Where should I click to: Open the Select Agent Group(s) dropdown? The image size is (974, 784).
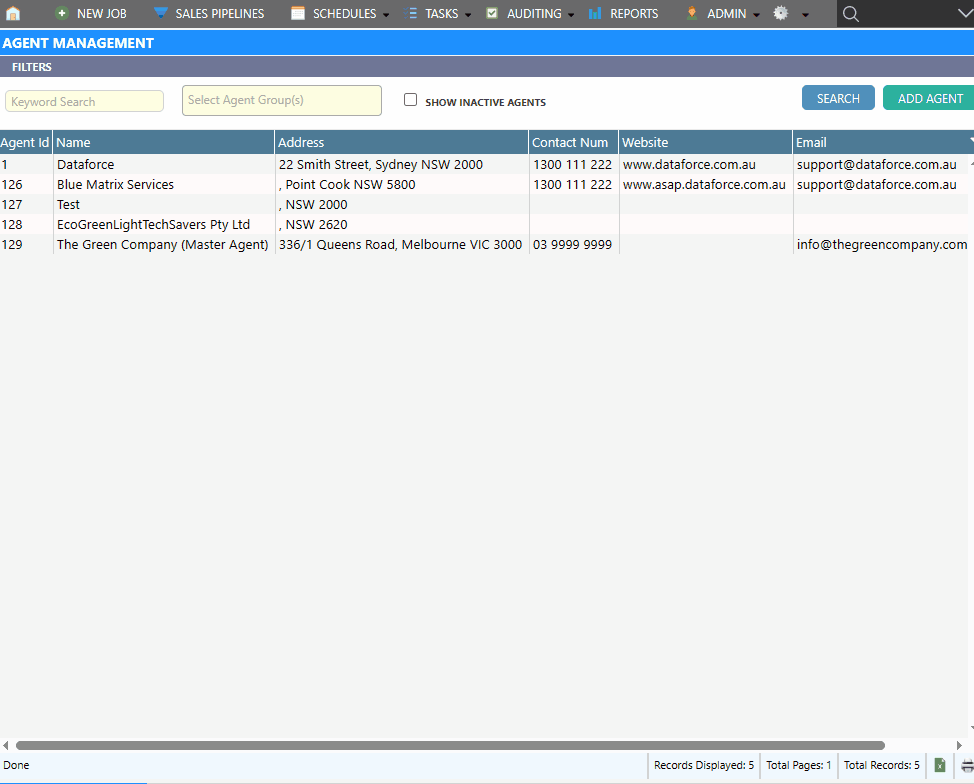[281, 100]
